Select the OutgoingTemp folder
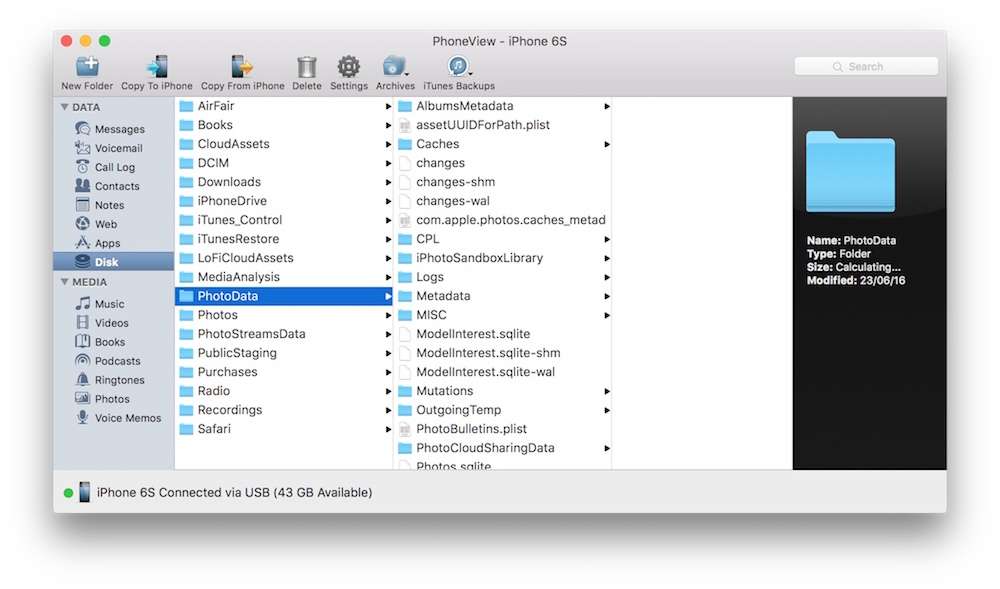 click(503, 410)
